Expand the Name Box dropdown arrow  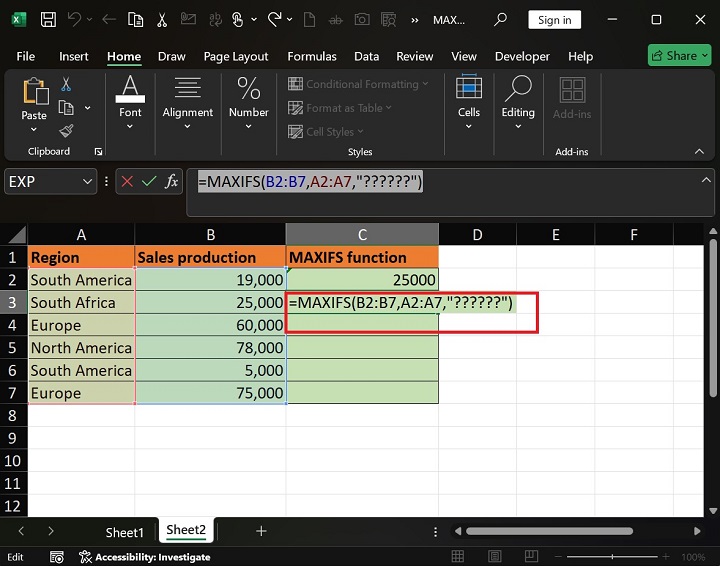(x=87, y=182)
